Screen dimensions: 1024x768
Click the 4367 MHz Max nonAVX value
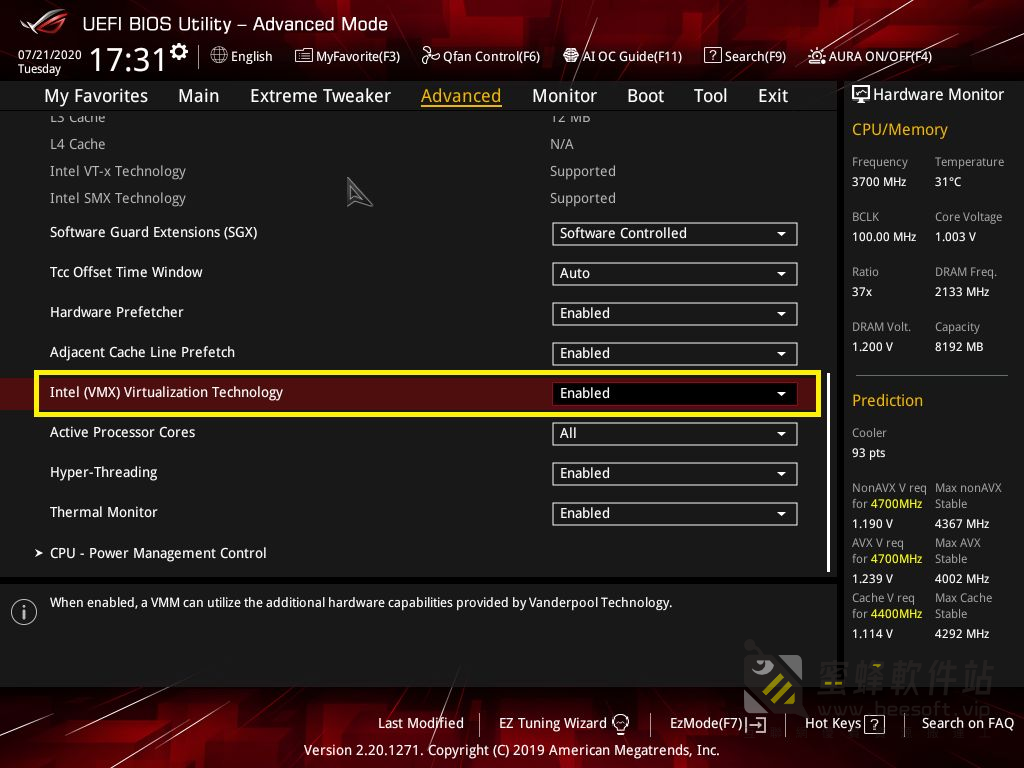961,524
